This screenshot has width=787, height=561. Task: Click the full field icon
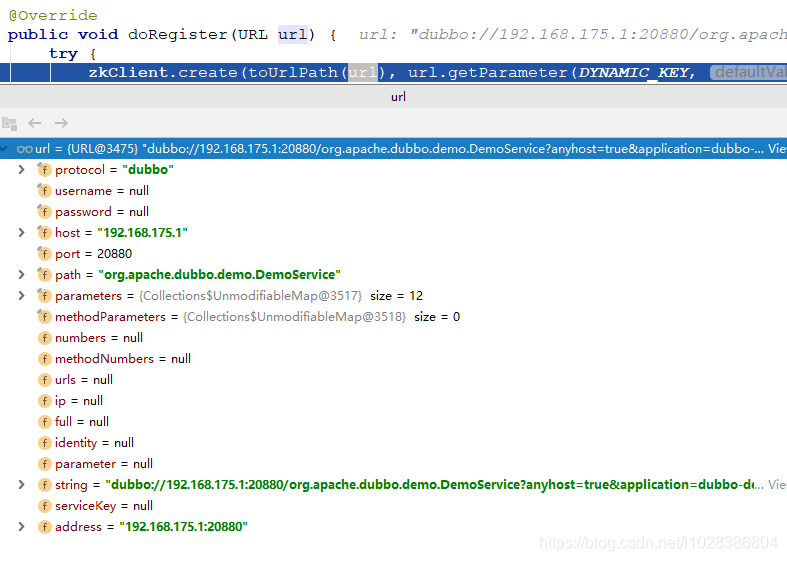click(44, 422)
